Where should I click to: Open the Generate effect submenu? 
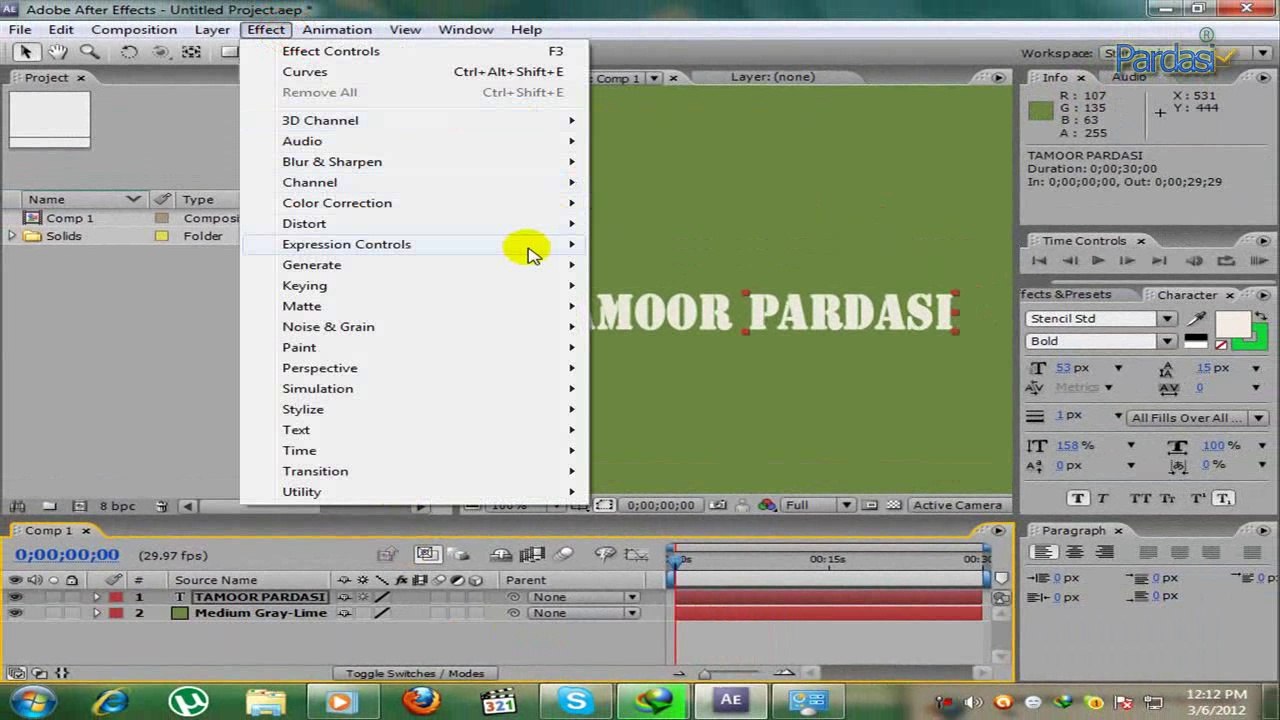click(x=414, y=265)
